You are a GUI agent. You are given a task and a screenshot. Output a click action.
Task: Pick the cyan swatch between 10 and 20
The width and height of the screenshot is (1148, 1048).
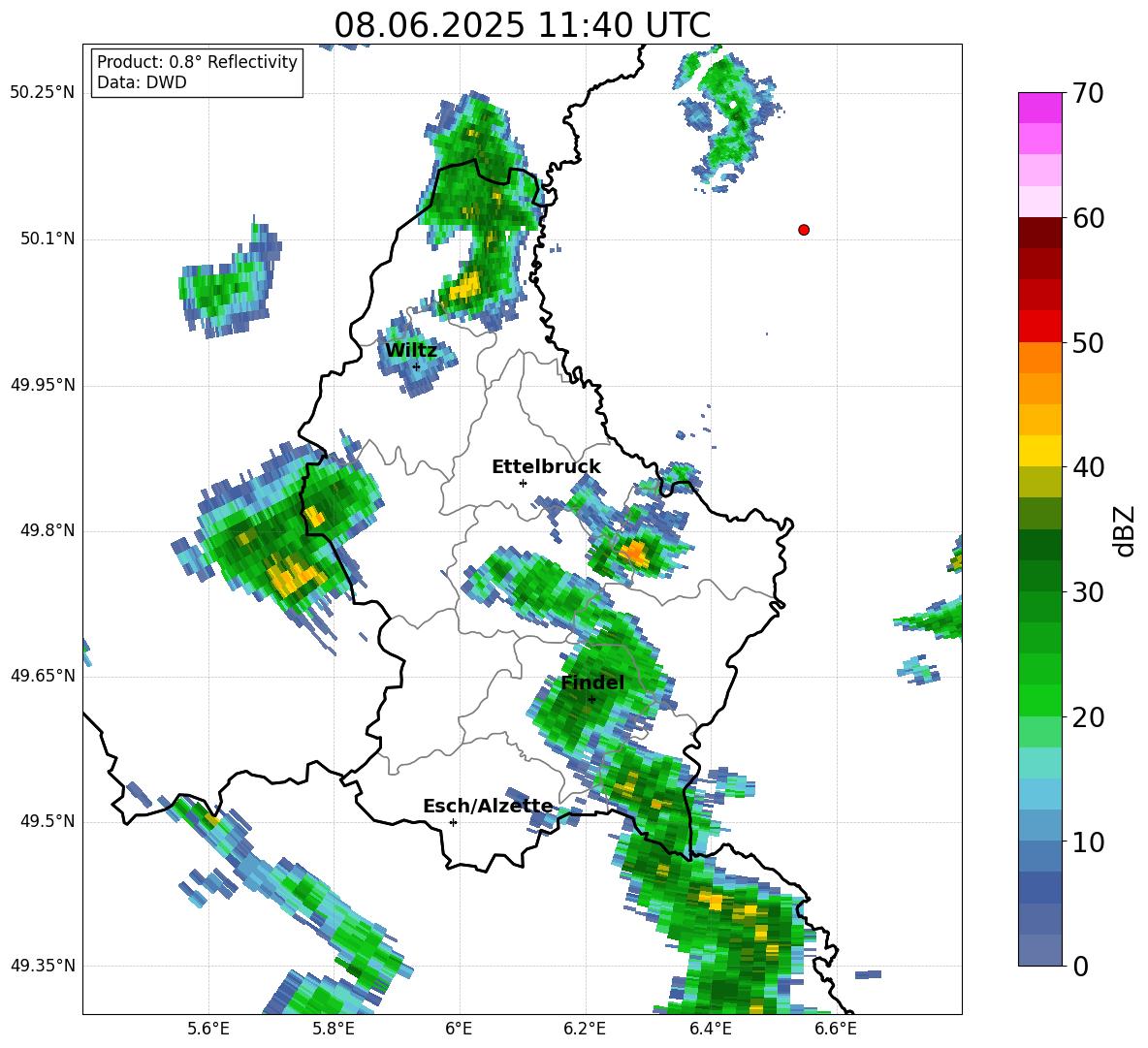pyautogui.click(x=1039, y=763)
